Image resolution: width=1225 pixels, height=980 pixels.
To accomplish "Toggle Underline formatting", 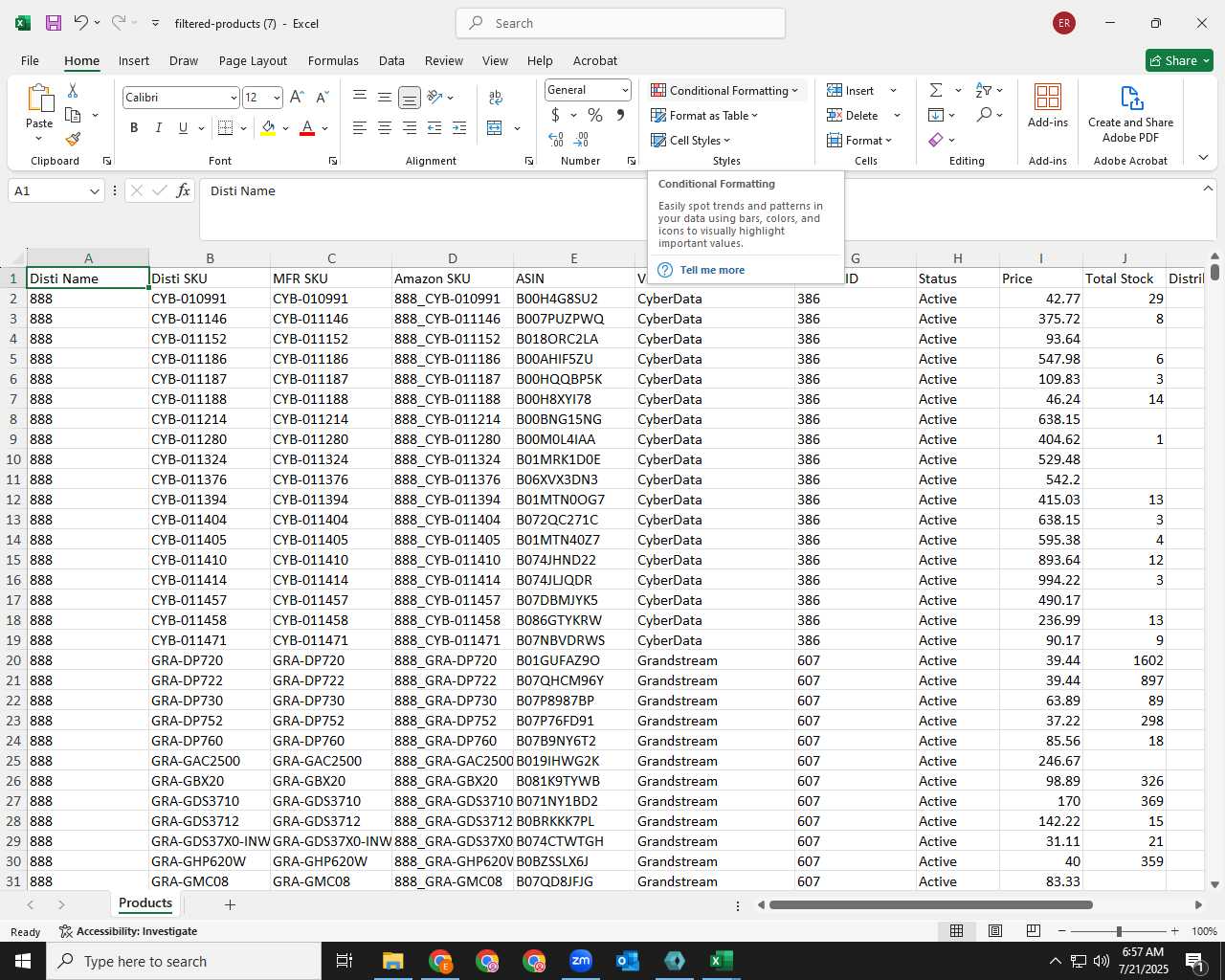I will point(183,127).
